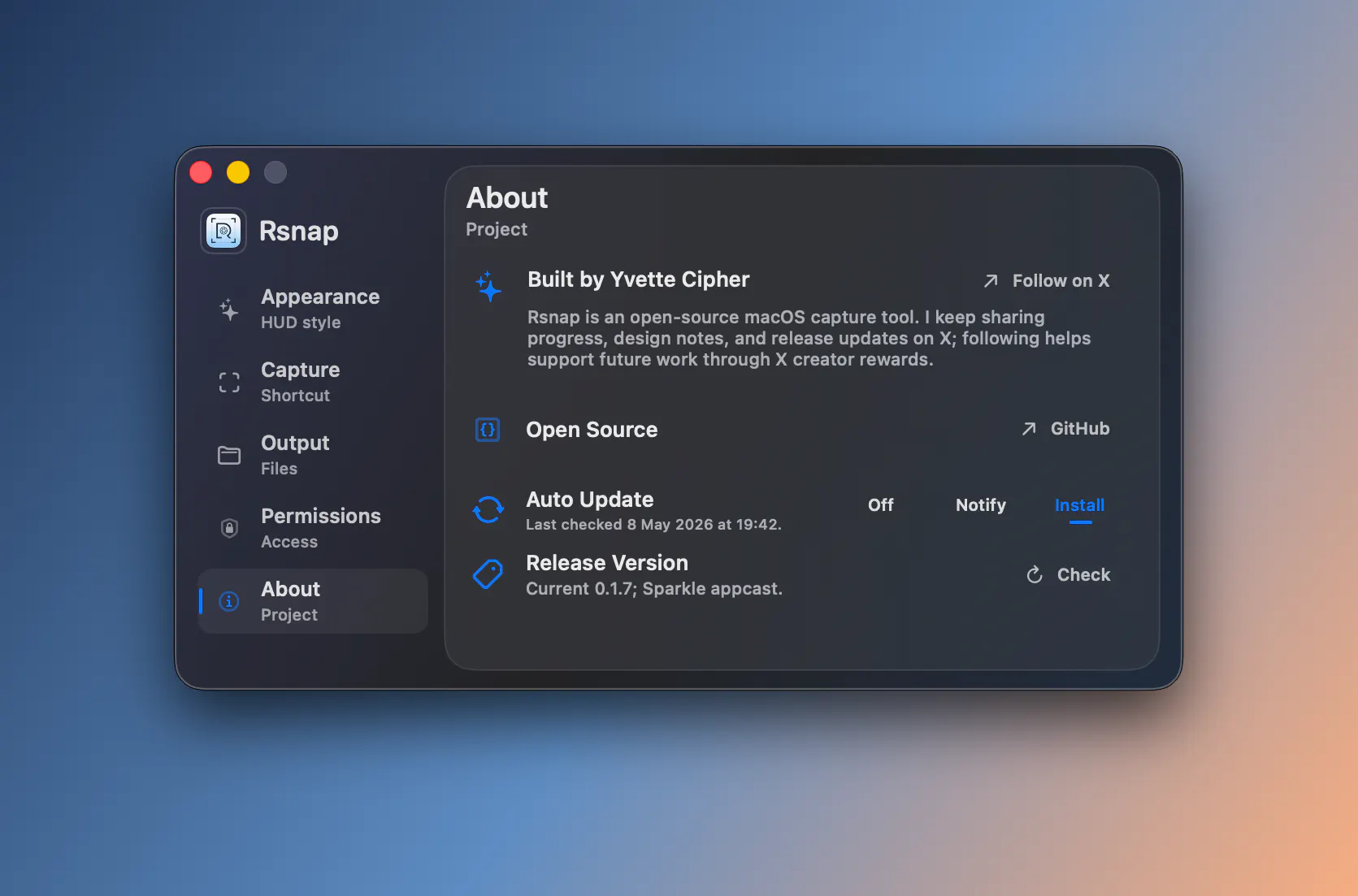This screenshot has height=896, width=1358.
Task: Click the Permissions shield lock icon
Action: 229,528
